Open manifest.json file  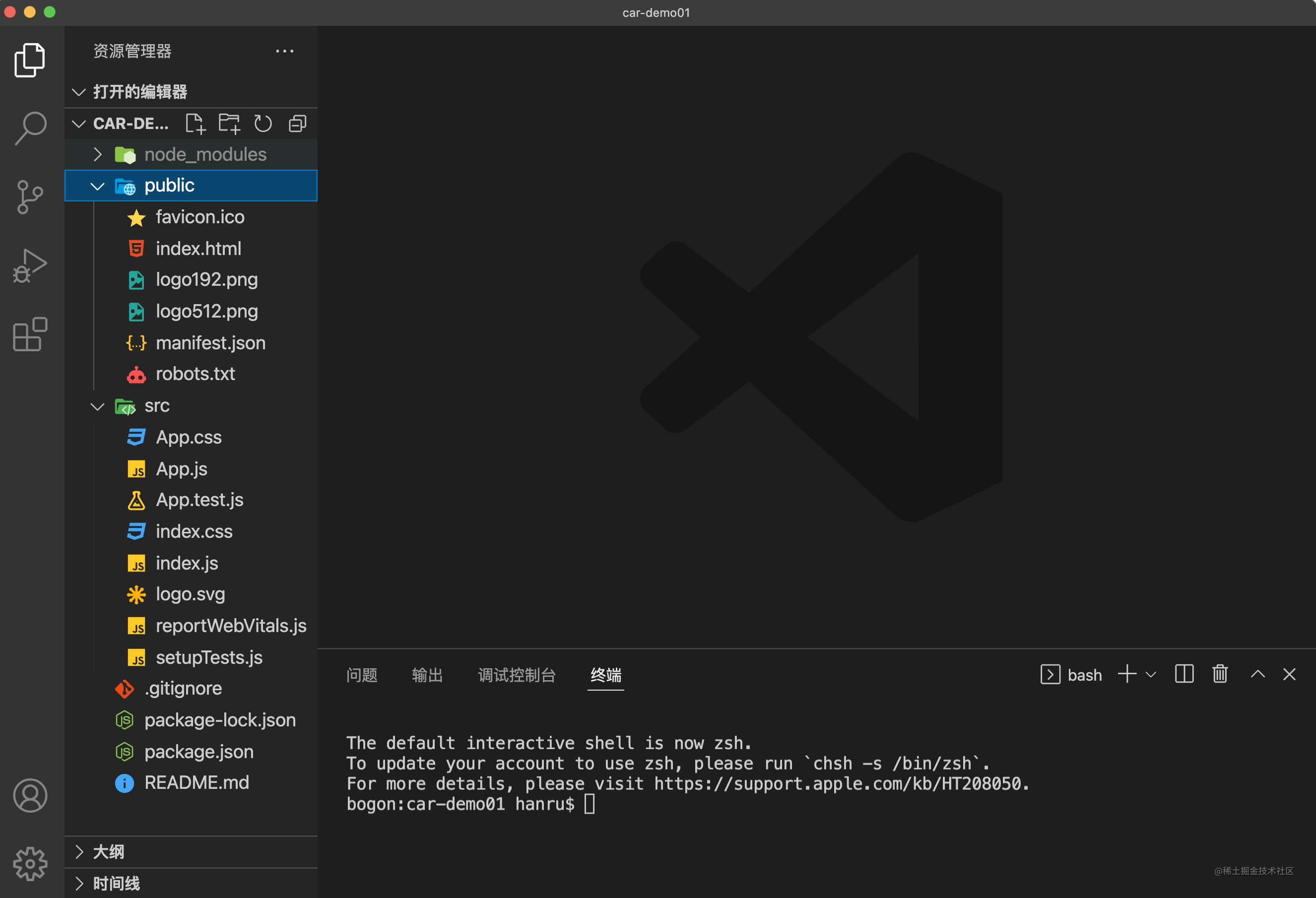click(x=191, y=343)
